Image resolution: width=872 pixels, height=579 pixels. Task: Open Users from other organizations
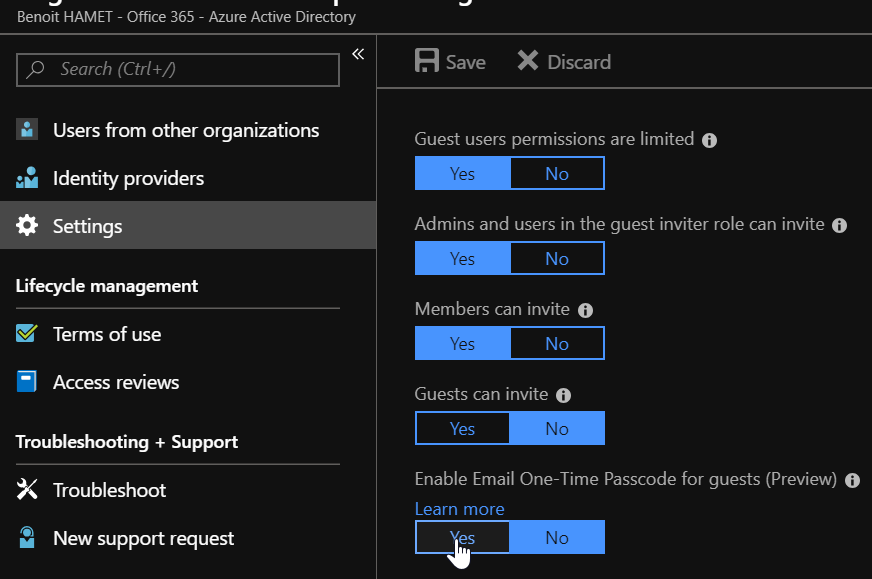click(186, 130)
